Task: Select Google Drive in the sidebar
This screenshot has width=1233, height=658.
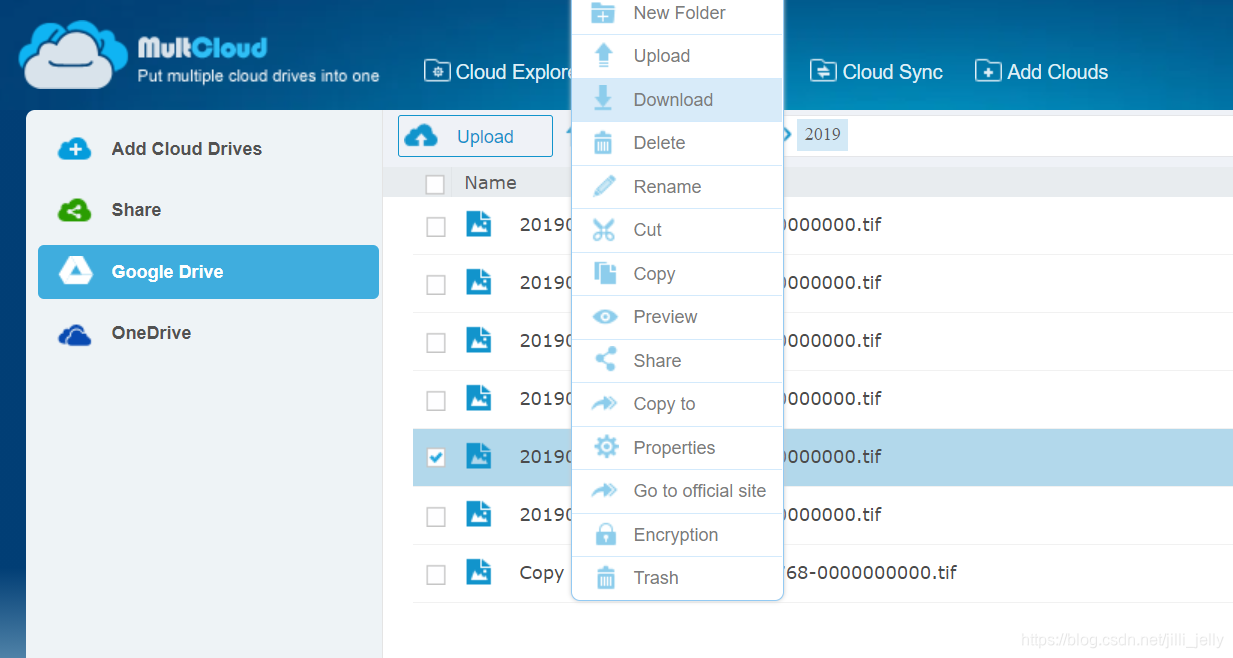Action: (208, 272)
